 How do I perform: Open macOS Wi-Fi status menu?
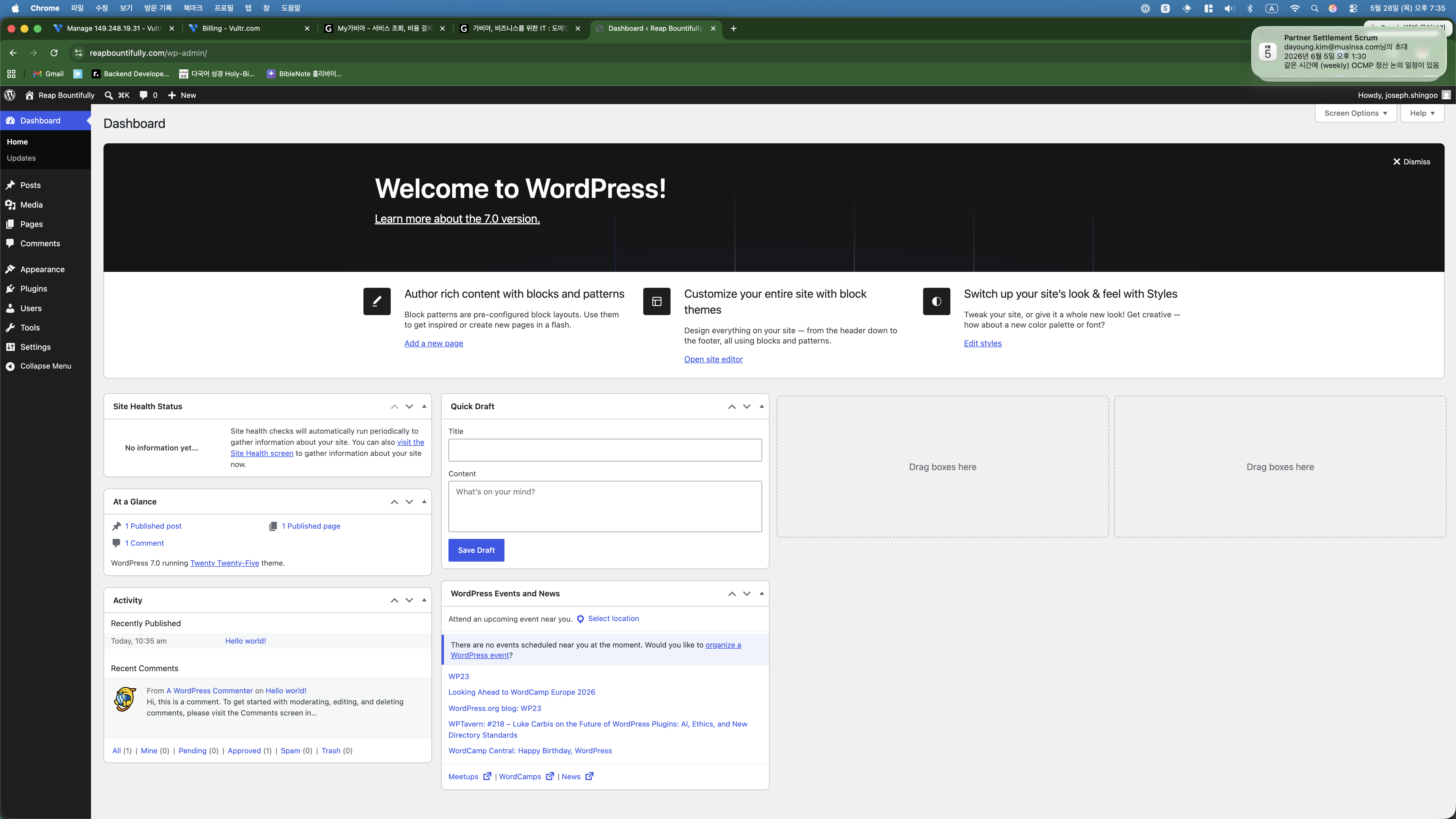click(x=1294, y=8)
